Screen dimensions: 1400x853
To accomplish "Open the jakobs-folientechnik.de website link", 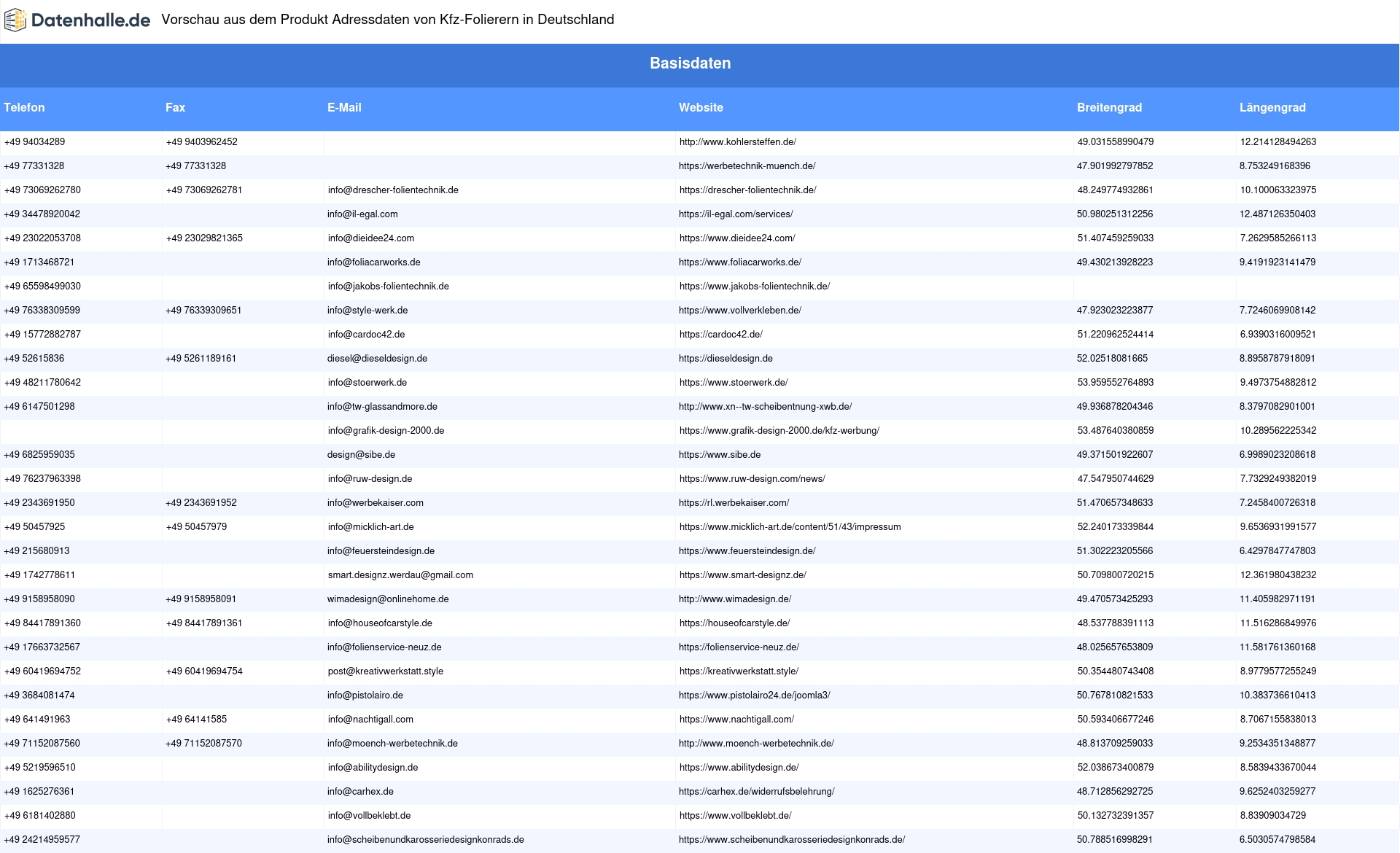I will point(755,287).
